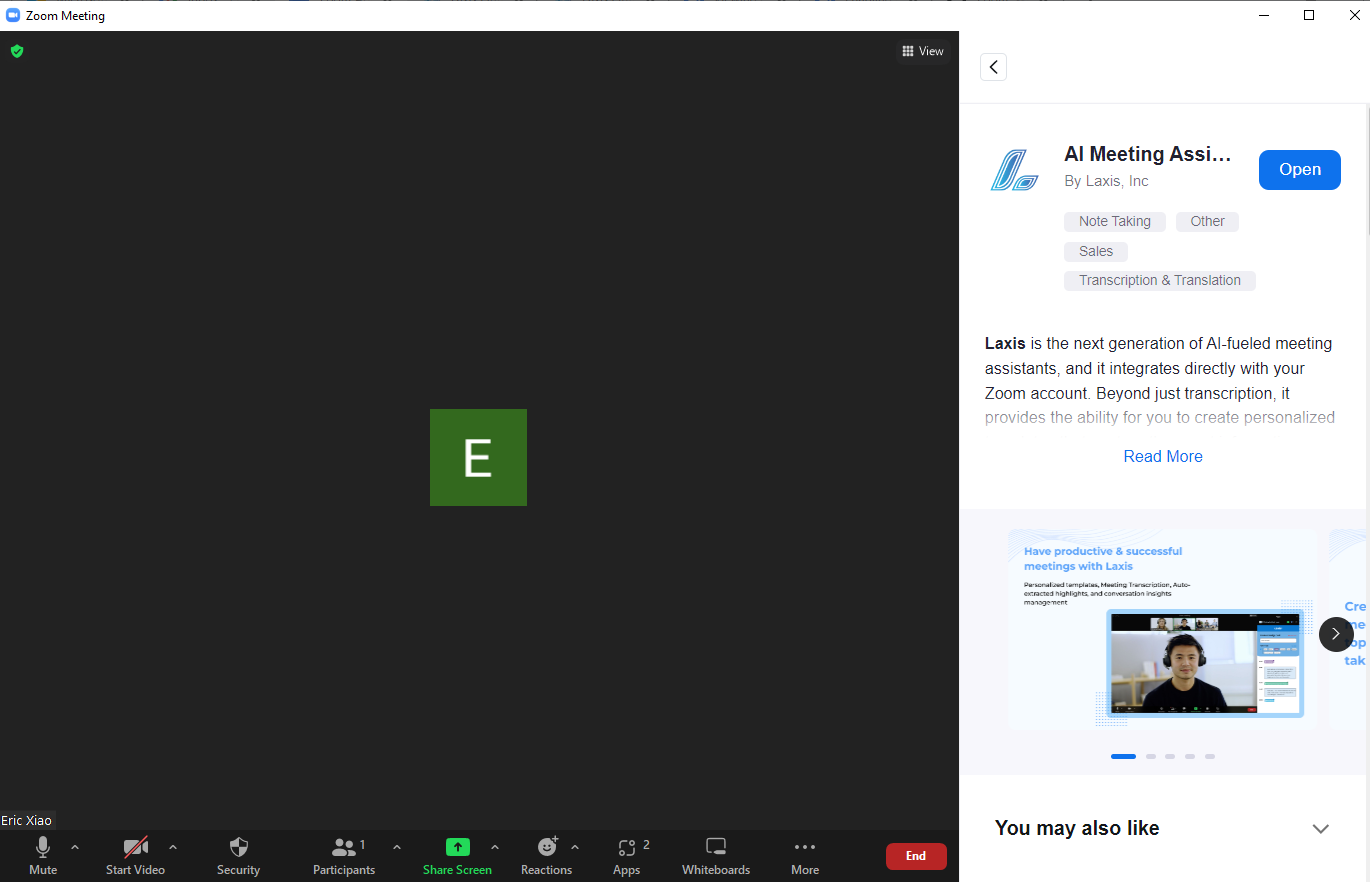Select Transcription & Translation tag
Viewport: 1370px width, 882px height.
(x=1160, y=281)
